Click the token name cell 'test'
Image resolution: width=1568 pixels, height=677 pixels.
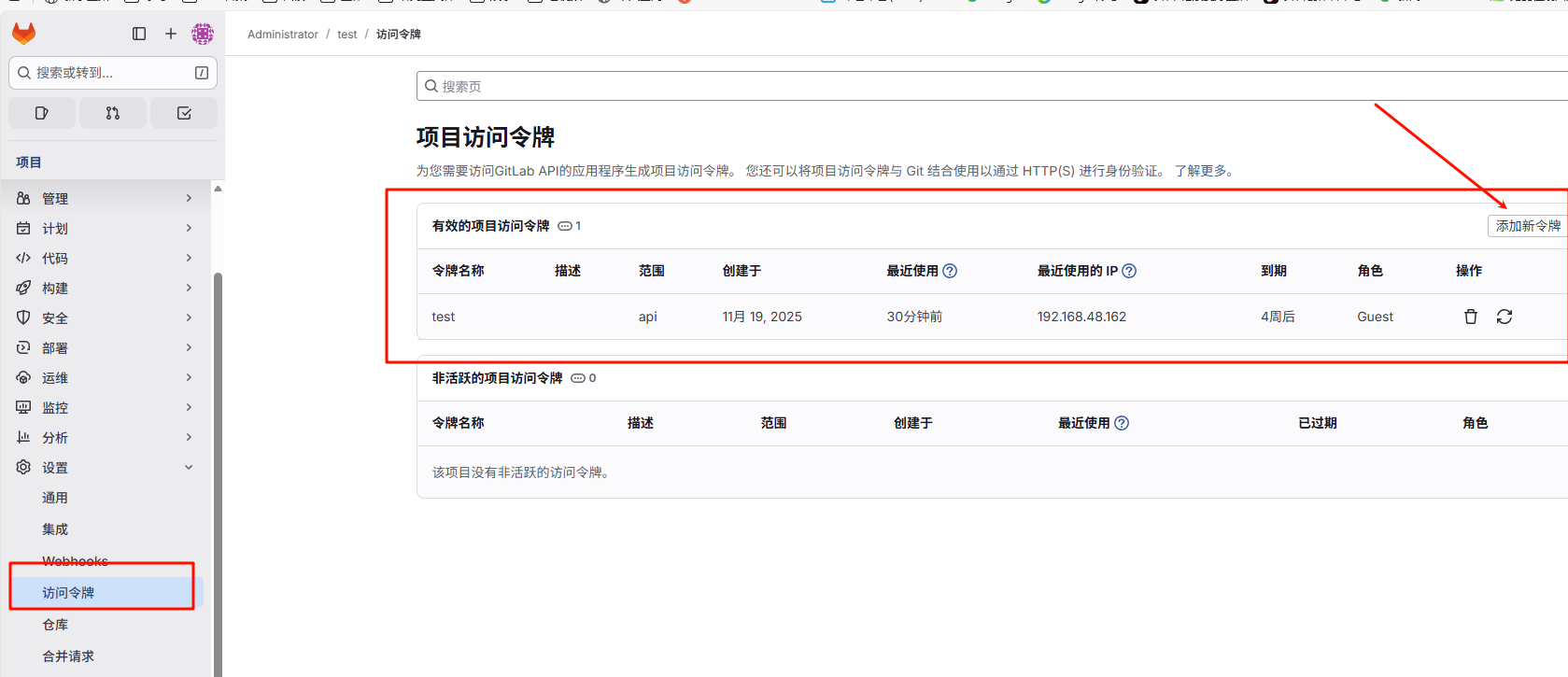pyautogui.click(x=444, y=317)
